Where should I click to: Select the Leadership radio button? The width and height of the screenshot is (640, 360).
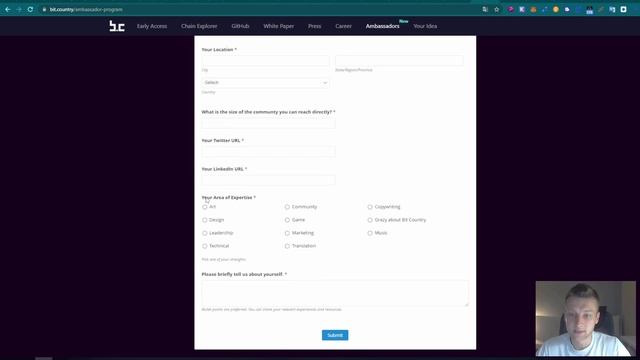[204, 233]
